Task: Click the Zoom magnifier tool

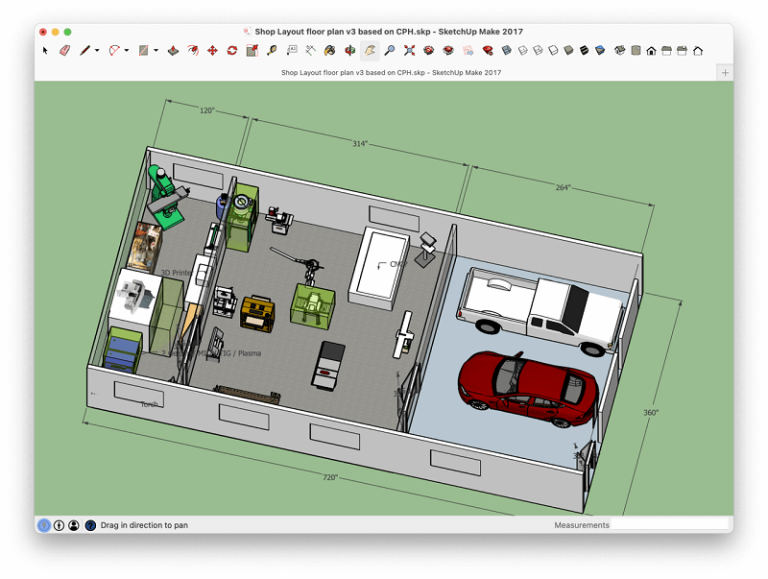Action: 389,50
